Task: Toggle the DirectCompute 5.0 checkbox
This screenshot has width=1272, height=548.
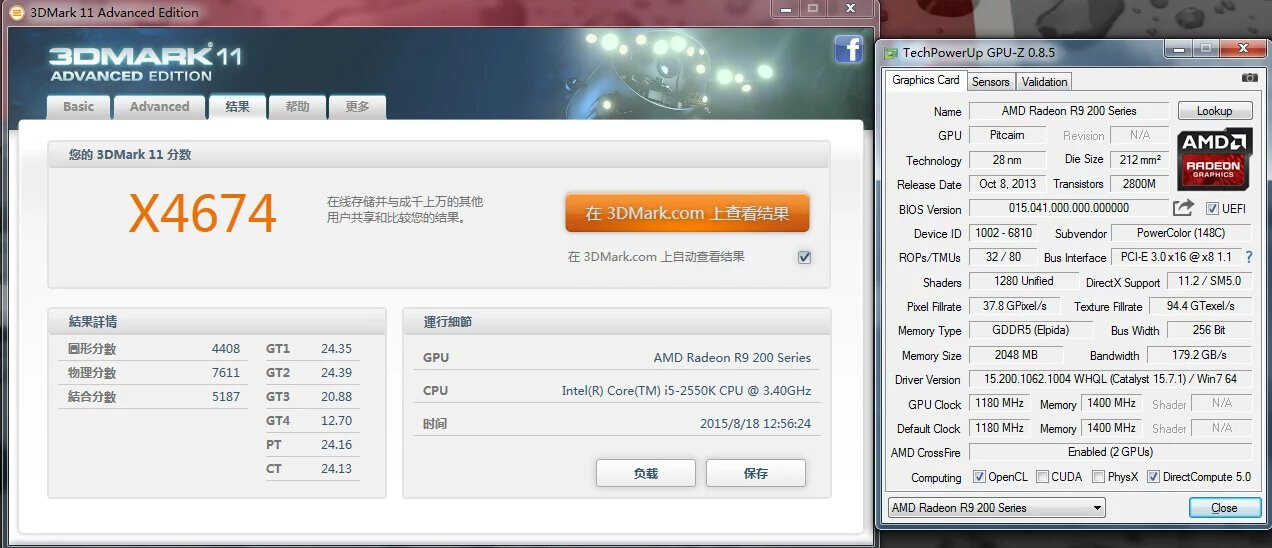Action: [1153, 477]
